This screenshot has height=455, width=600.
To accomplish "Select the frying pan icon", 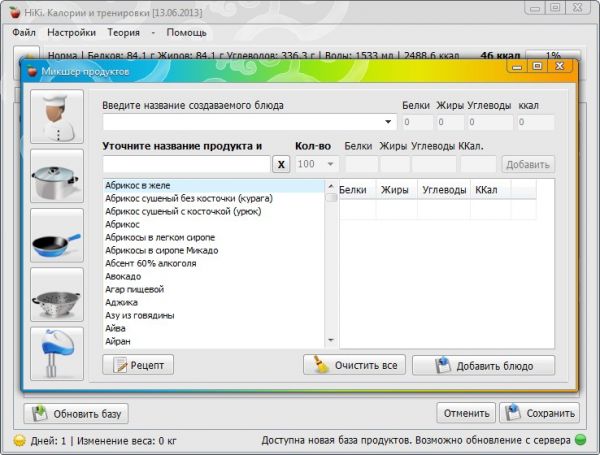I will 57,235.
